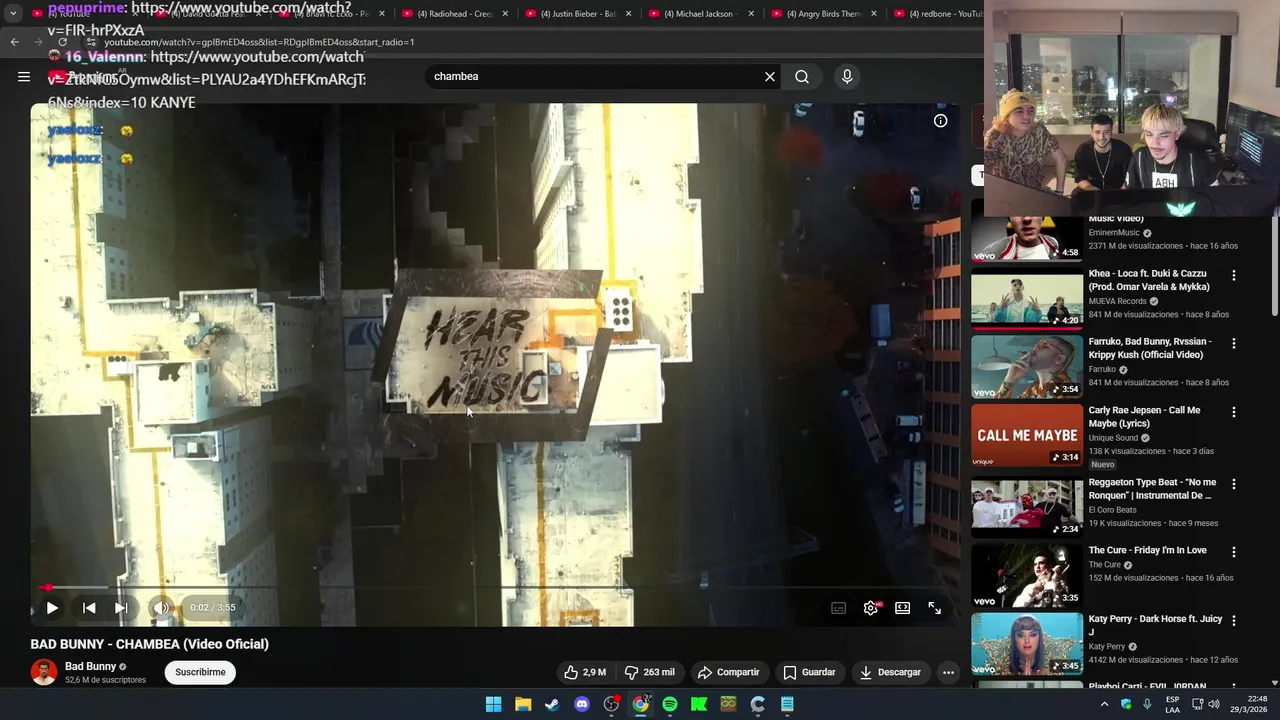1280x720 pixels.
Task: Dislike the video
Action: click(x=649, y=672)
